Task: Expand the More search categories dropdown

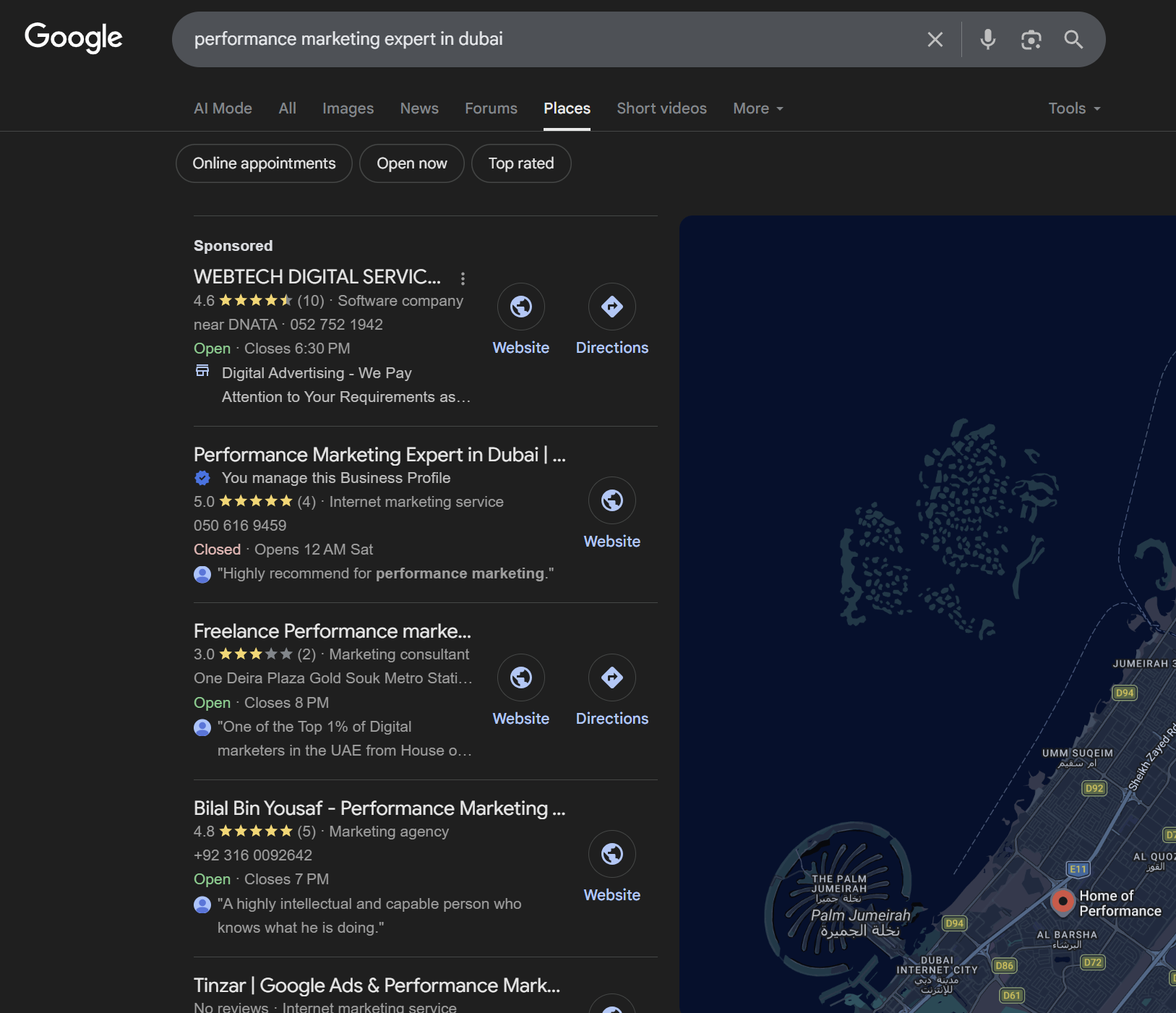Action: 758,108
